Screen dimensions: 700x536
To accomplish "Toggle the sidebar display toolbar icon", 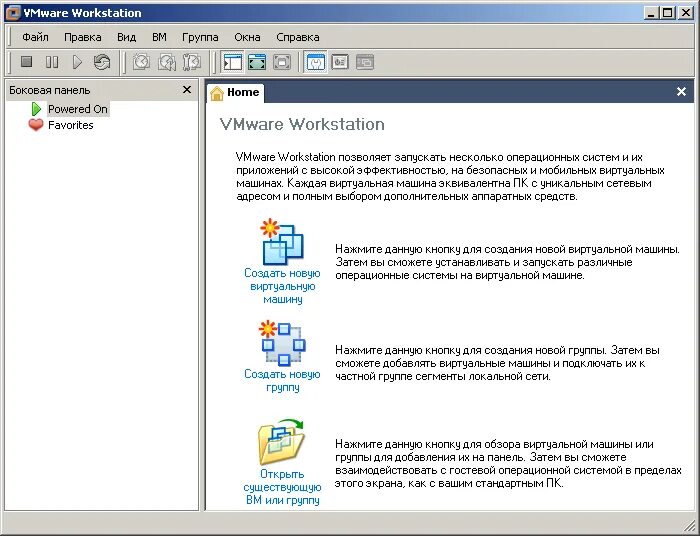I will [x=232, y=62].
